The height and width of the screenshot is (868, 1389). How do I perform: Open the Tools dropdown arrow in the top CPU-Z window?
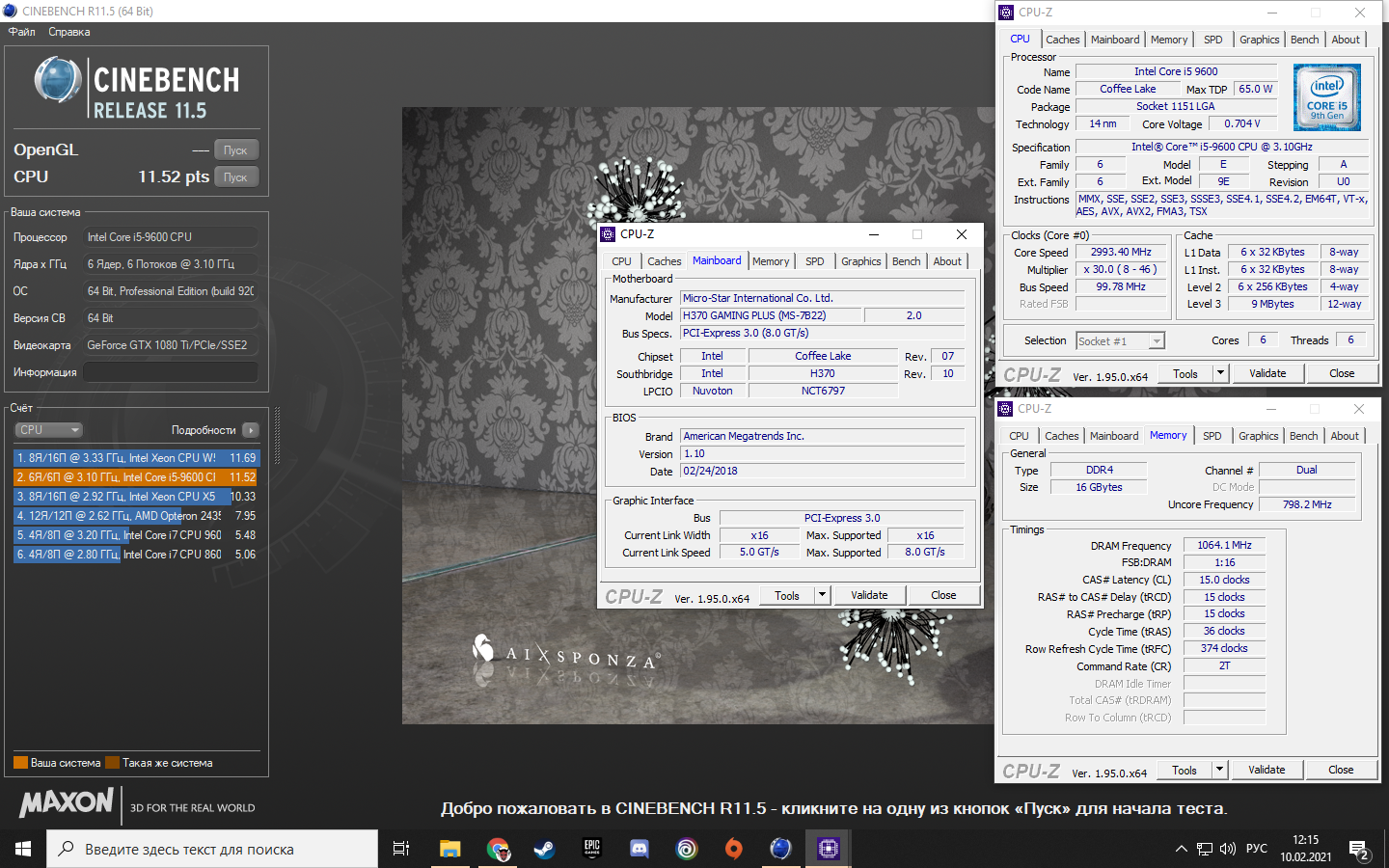[x=1220, y=373]
